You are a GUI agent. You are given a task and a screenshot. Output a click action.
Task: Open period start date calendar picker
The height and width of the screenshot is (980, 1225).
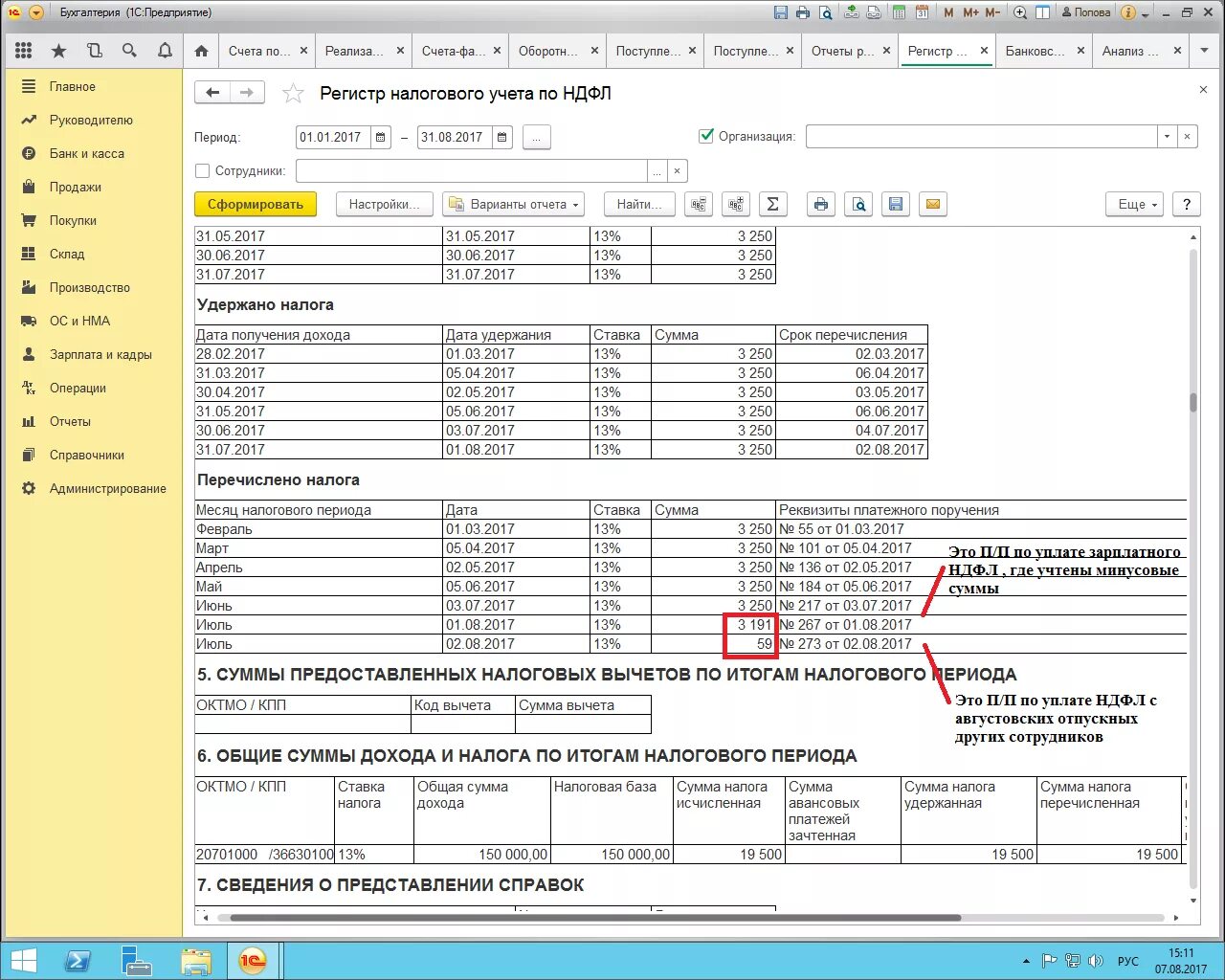[381, 137]
